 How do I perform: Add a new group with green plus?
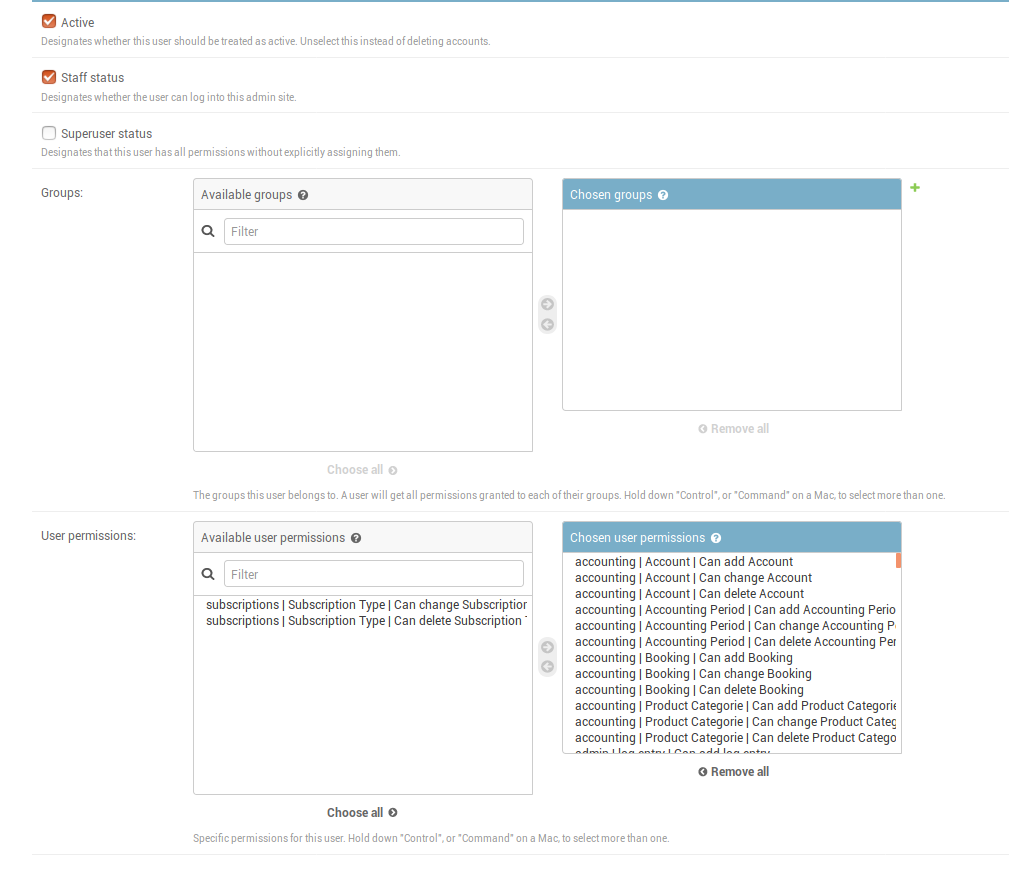pos(915,188)
